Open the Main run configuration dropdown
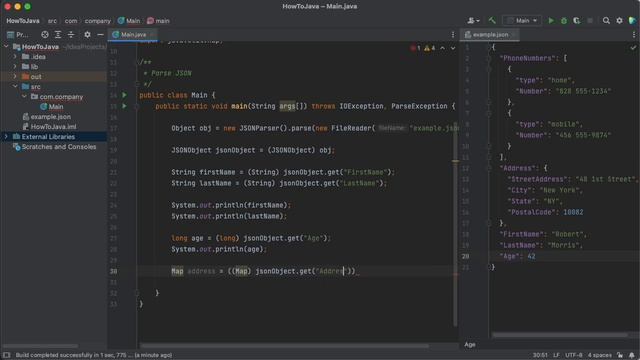 coord(522,20)
